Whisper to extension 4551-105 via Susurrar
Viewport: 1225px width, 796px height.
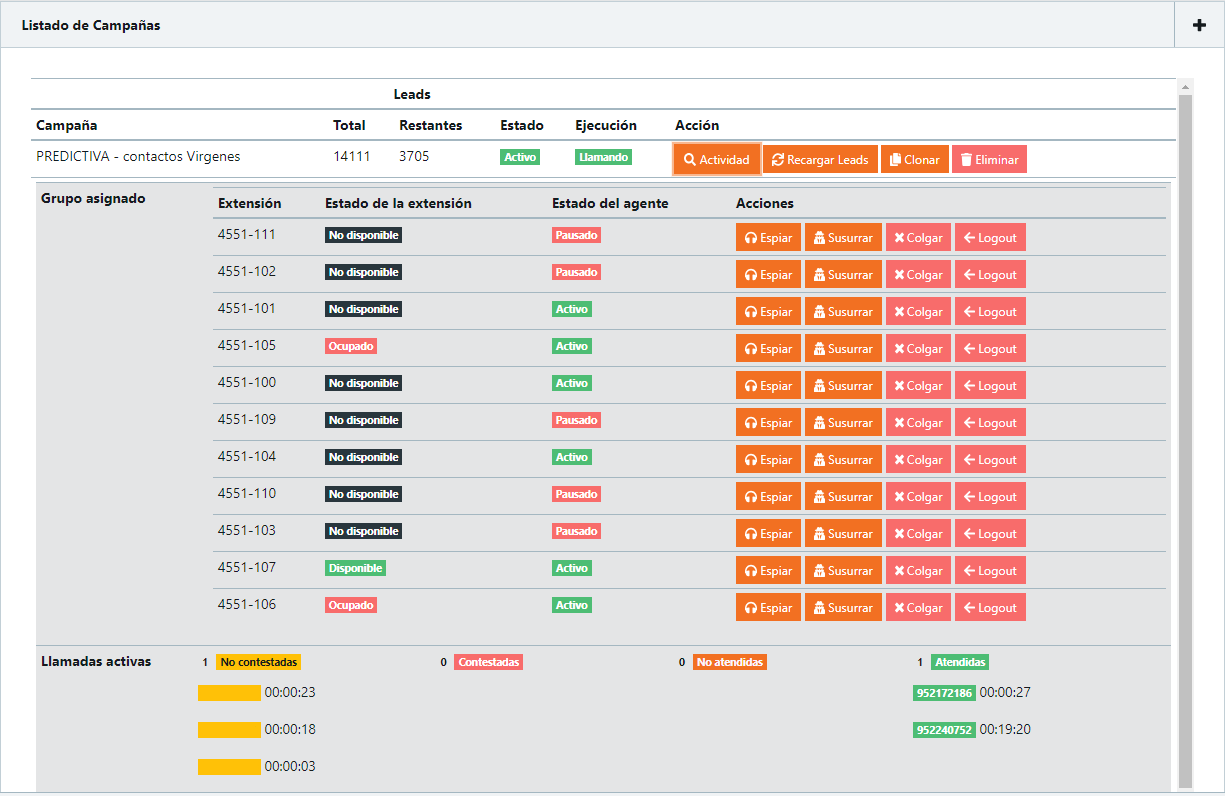click(843, 349)
